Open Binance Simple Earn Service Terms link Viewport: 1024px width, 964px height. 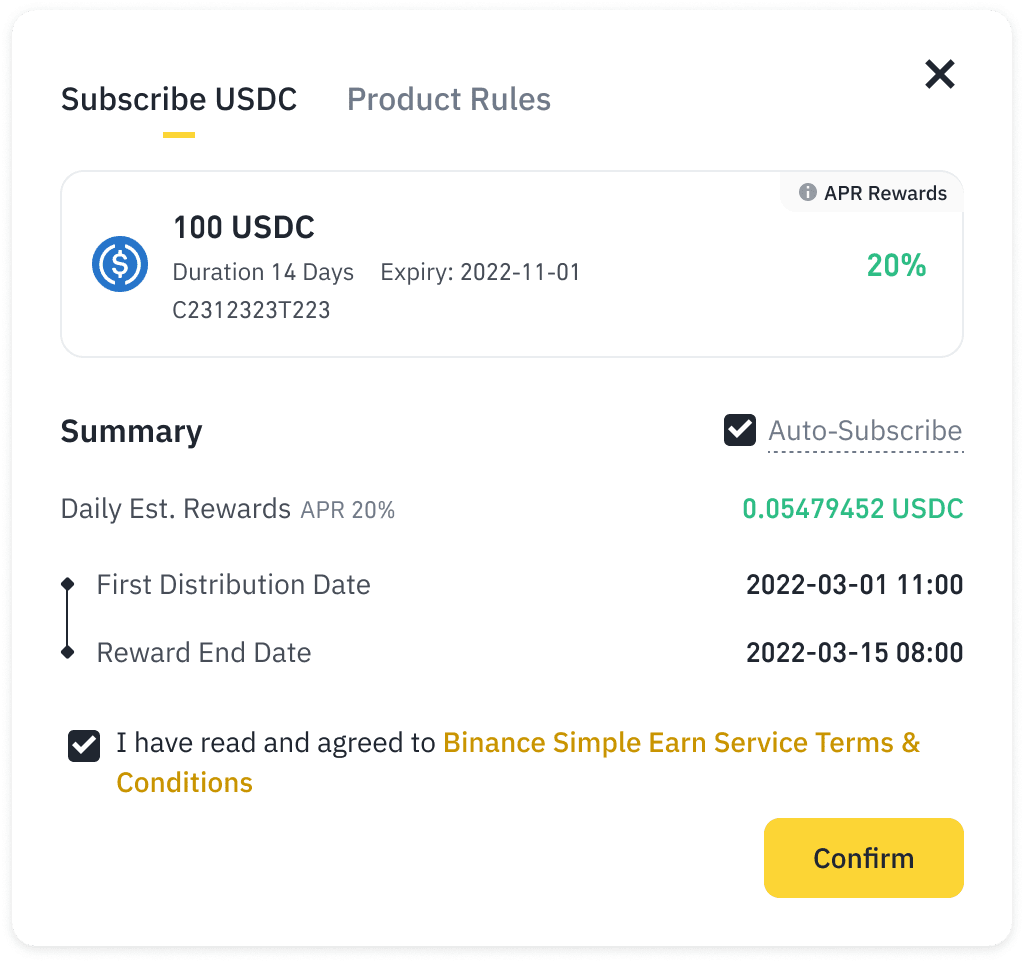pyautogui.click(x=680, y=743)
